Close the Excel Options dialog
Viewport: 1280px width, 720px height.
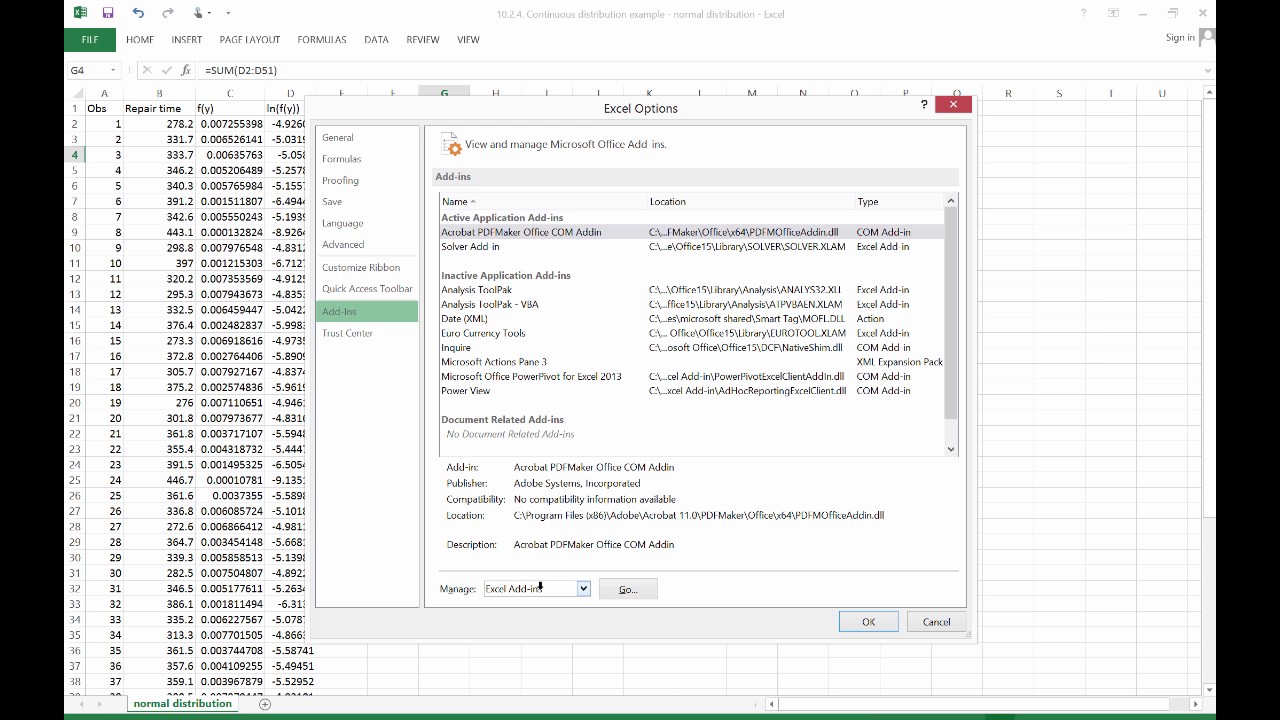pyautogui.click(x=953, y=104)
